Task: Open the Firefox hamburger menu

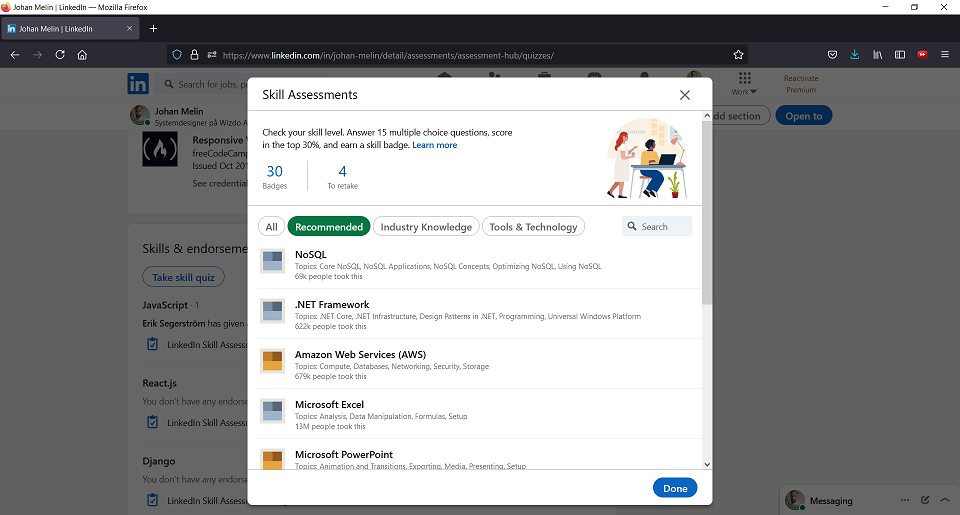Action: coord(945,55)
